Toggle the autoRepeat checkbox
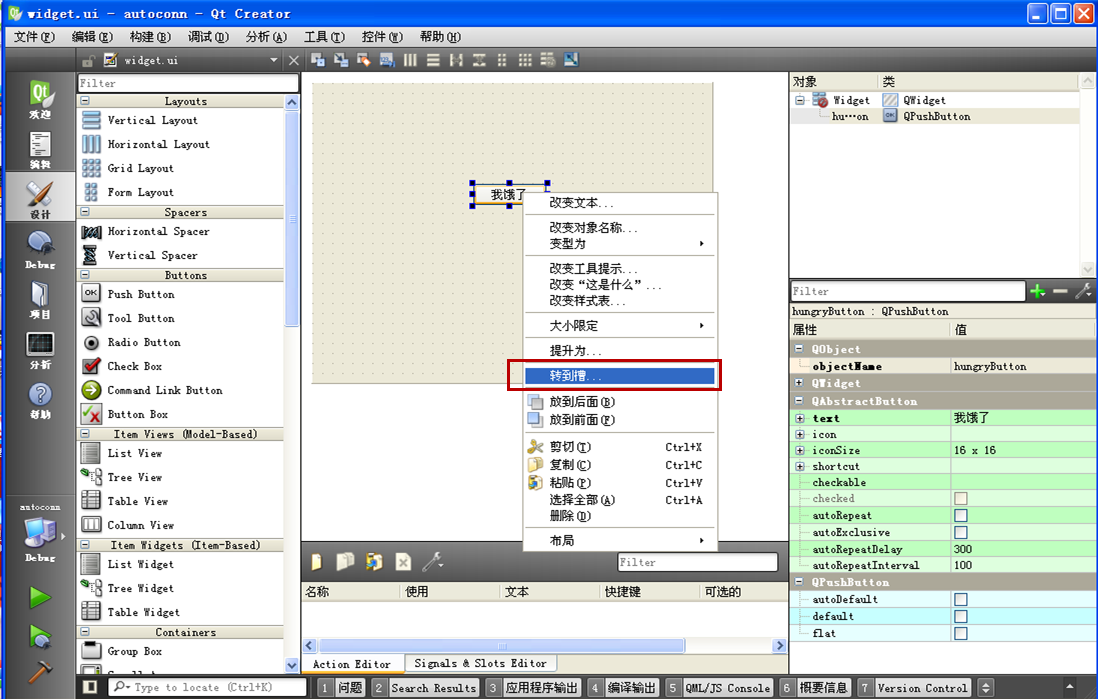 point(961,515)
